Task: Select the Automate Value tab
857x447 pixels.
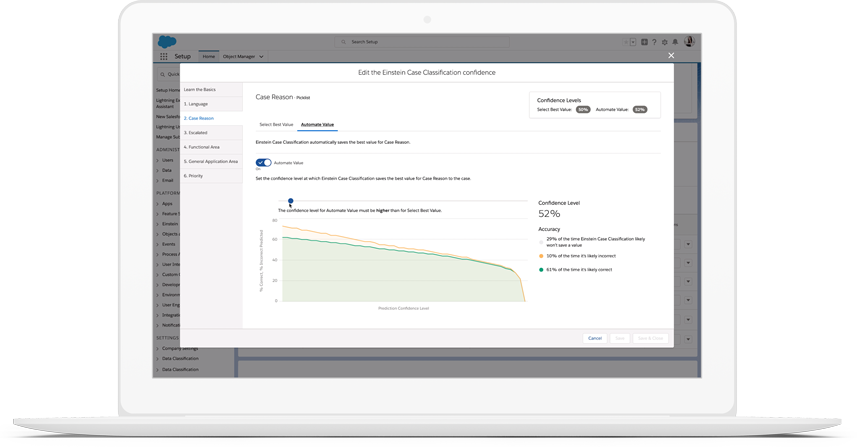Action: coord(317,125)
